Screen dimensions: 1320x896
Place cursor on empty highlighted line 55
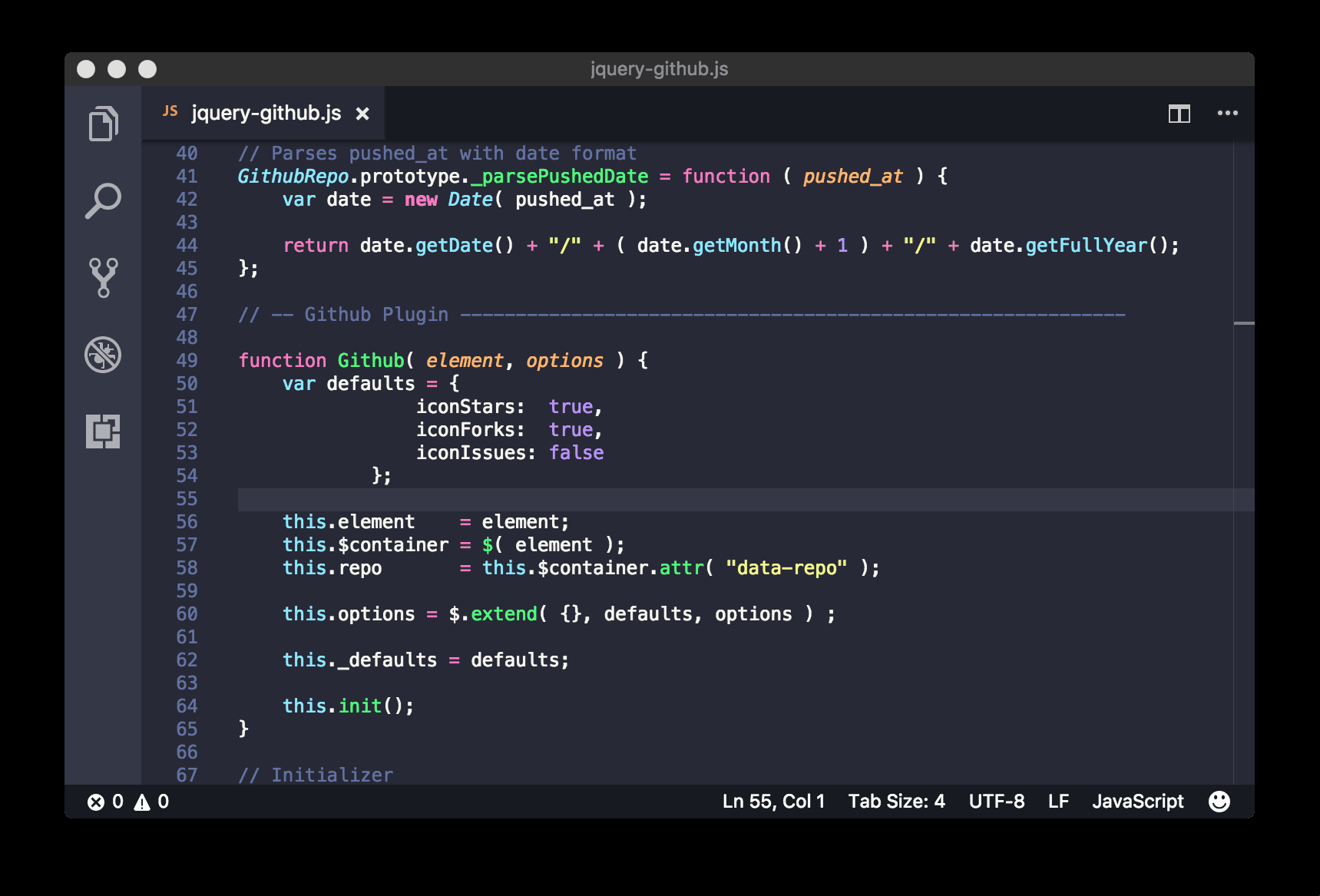(746, 499)
